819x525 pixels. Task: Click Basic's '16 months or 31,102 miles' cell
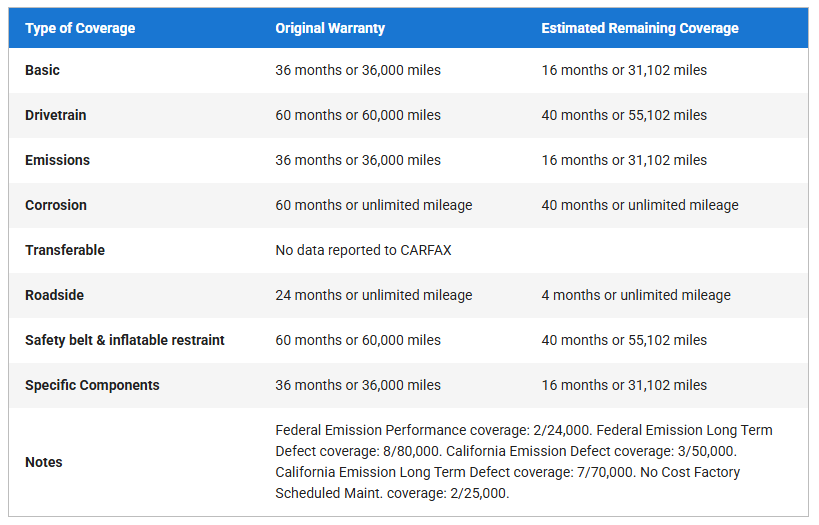tap(624, 70)
